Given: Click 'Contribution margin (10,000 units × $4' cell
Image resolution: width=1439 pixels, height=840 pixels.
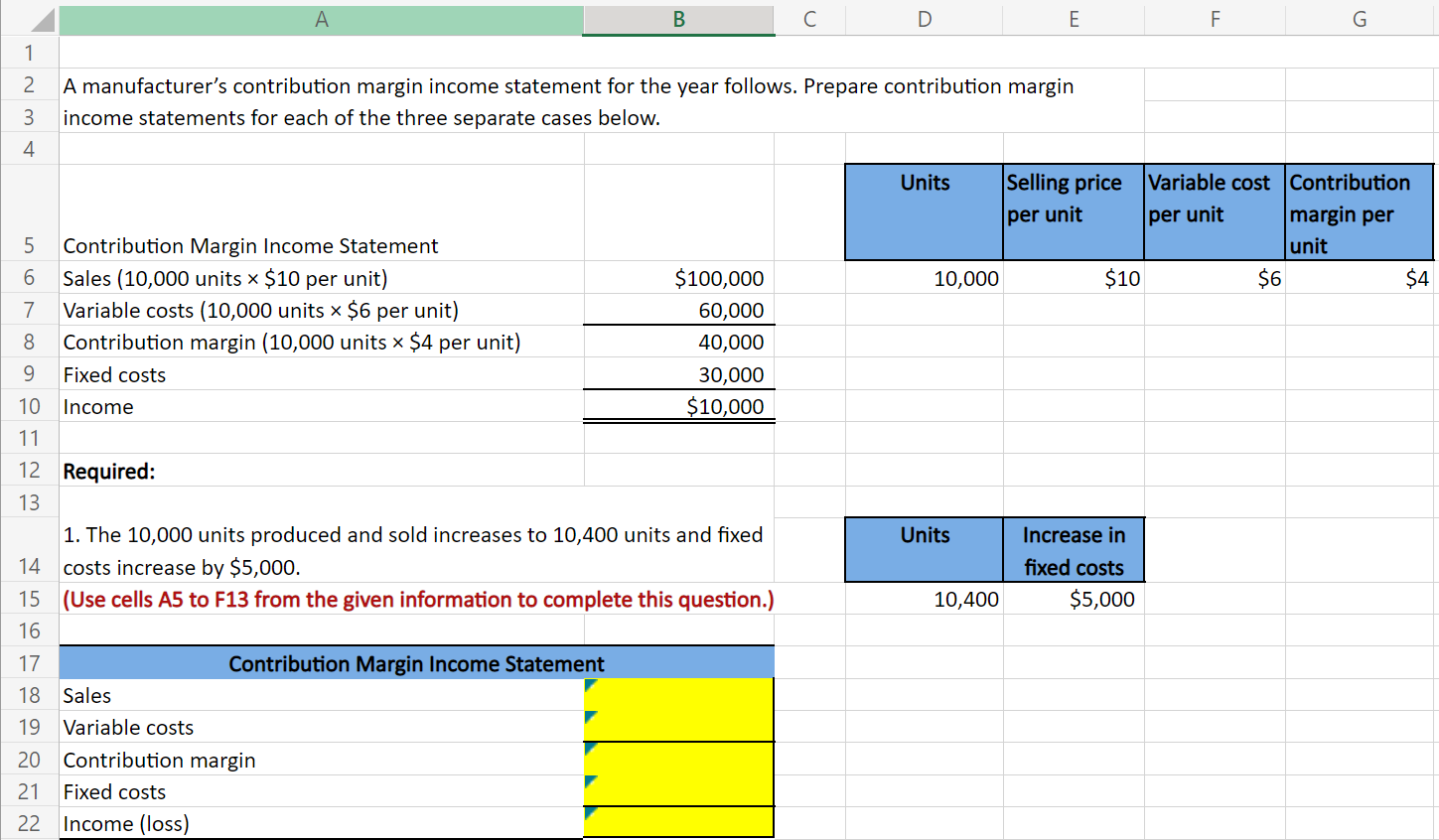Looking at the screenshot, I should (x=321, y=342).
